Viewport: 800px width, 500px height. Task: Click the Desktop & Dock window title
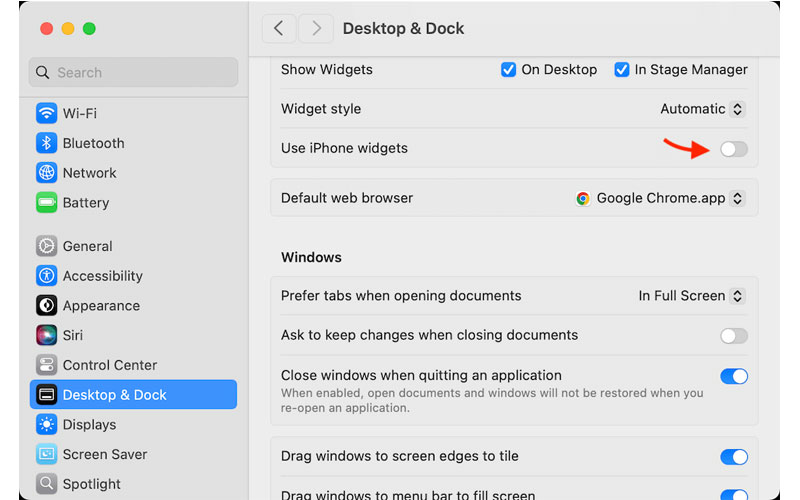click(x=403, y=29)
